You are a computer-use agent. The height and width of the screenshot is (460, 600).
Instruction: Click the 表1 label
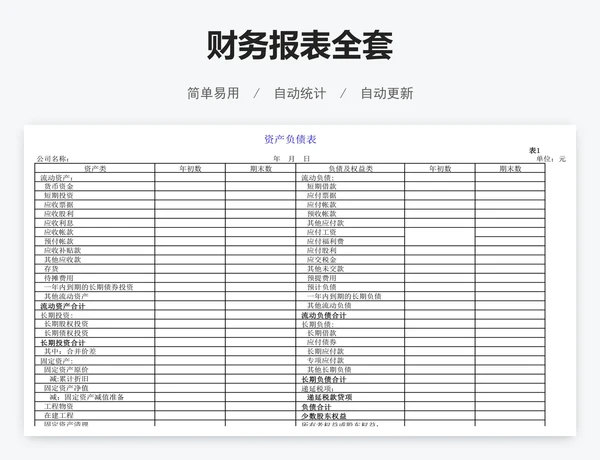(534, 150)
